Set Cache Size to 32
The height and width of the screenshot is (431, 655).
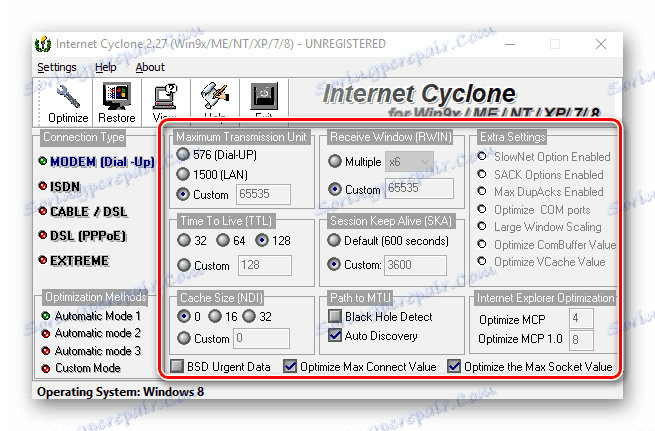click(249, 316)
